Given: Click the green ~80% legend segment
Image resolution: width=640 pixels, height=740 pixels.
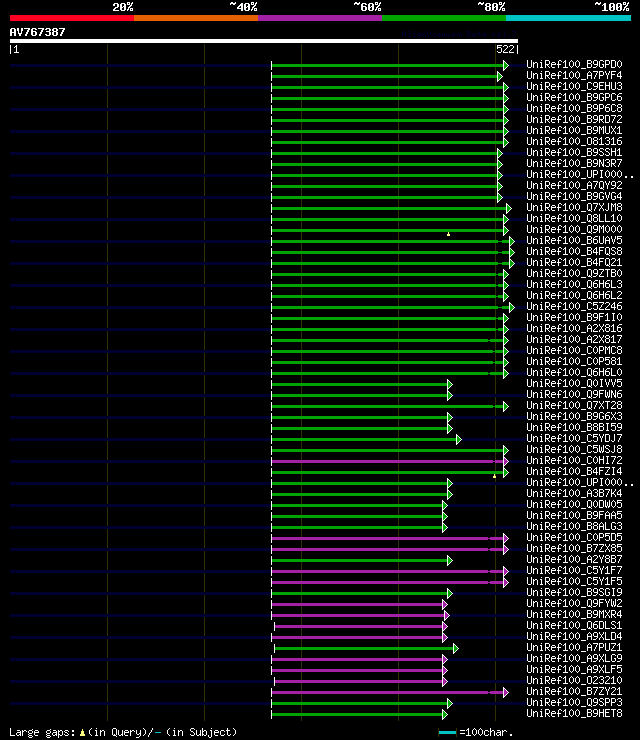Looking at the screenshot, I should pos(444,18).
